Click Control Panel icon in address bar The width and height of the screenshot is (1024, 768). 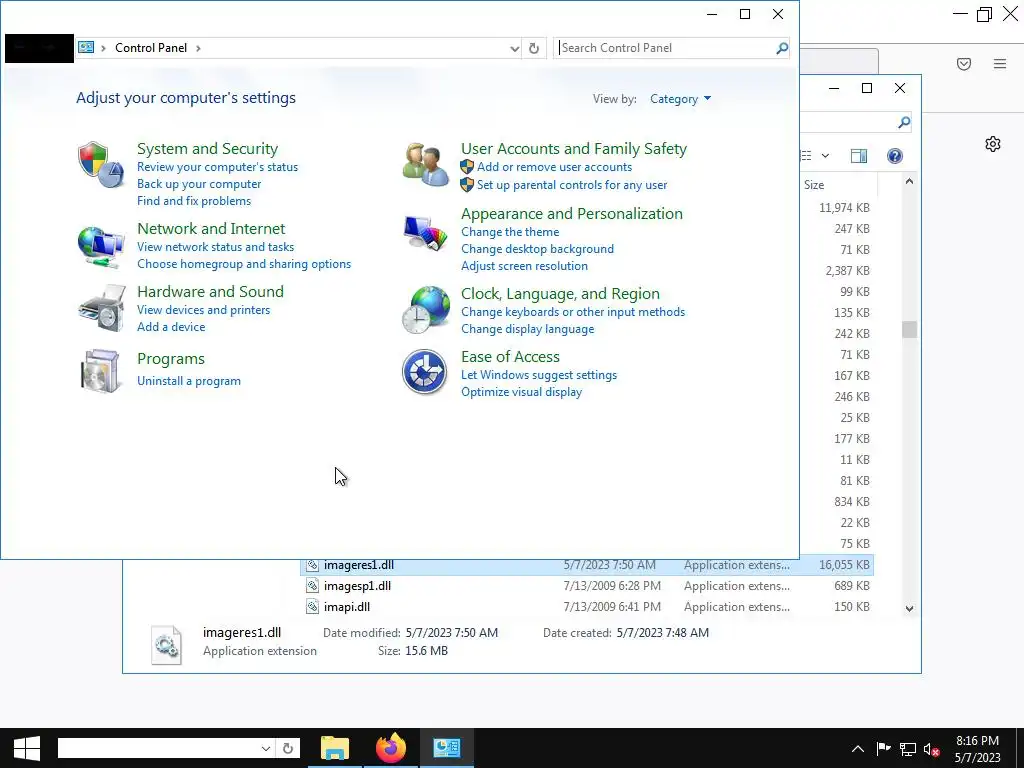click(86, 47)
